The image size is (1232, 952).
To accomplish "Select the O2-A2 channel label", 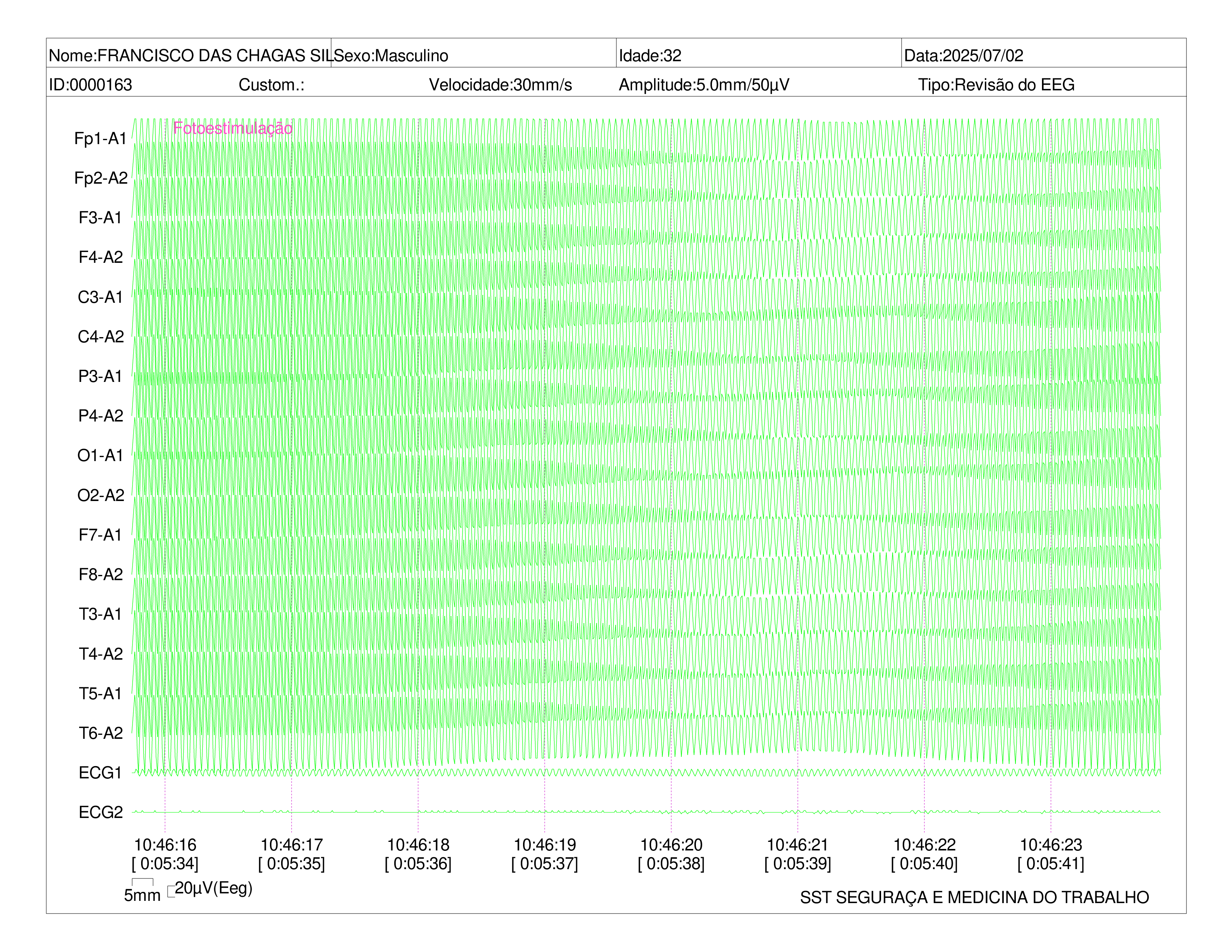I will pos(100,495).
